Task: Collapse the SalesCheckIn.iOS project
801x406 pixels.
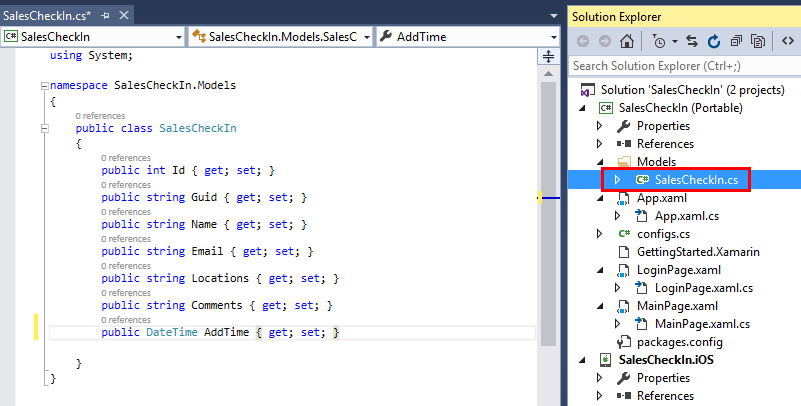Action: pyautogui.click(x=582, y=361)
